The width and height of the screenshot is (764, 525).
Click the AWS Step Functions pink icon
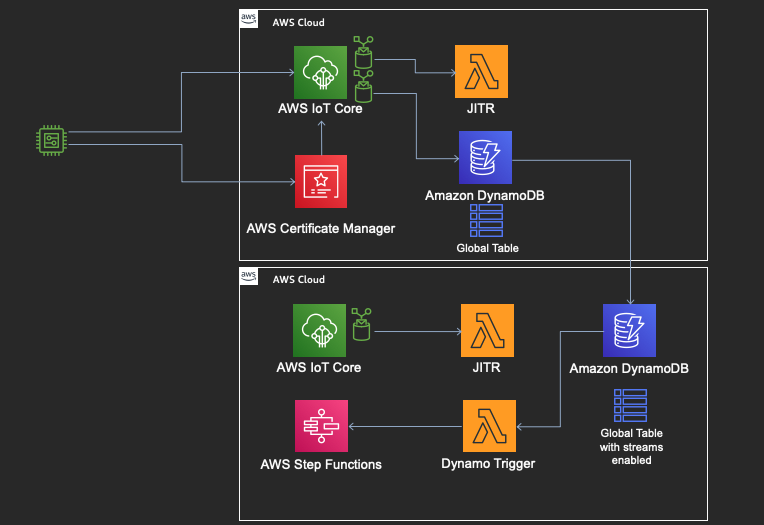pyautogui.click(x=321, y=426)
